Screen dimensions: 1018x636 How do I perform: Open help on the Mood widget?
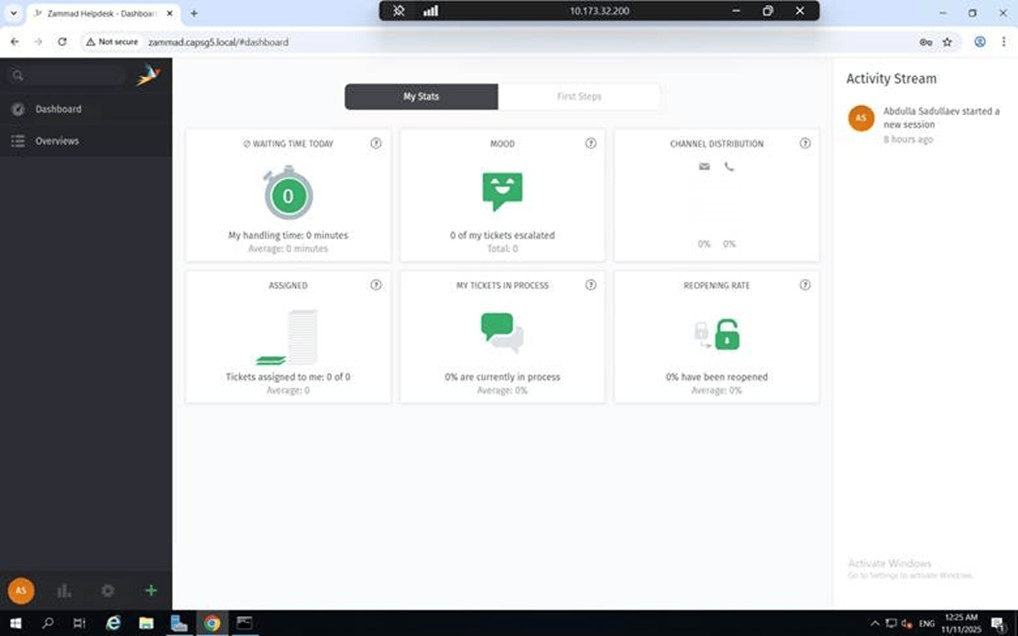point(590,143)
